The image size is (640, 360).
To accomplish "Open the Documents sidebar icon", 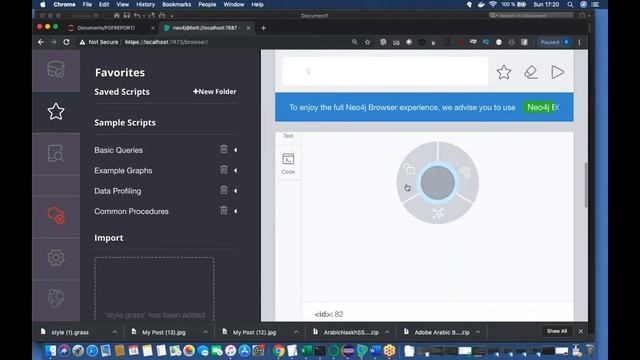I will (x=56, y=153).
